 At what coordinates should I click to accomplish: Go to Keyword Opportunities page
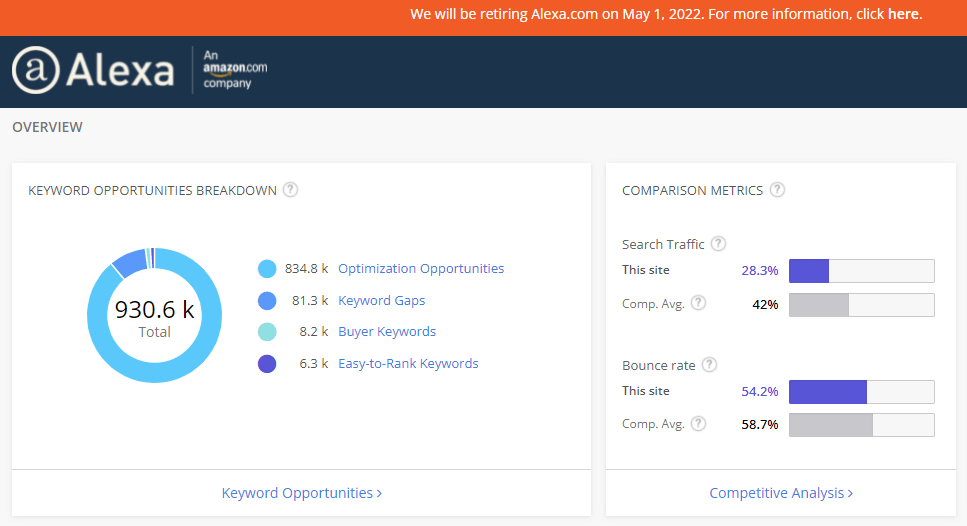302,493
